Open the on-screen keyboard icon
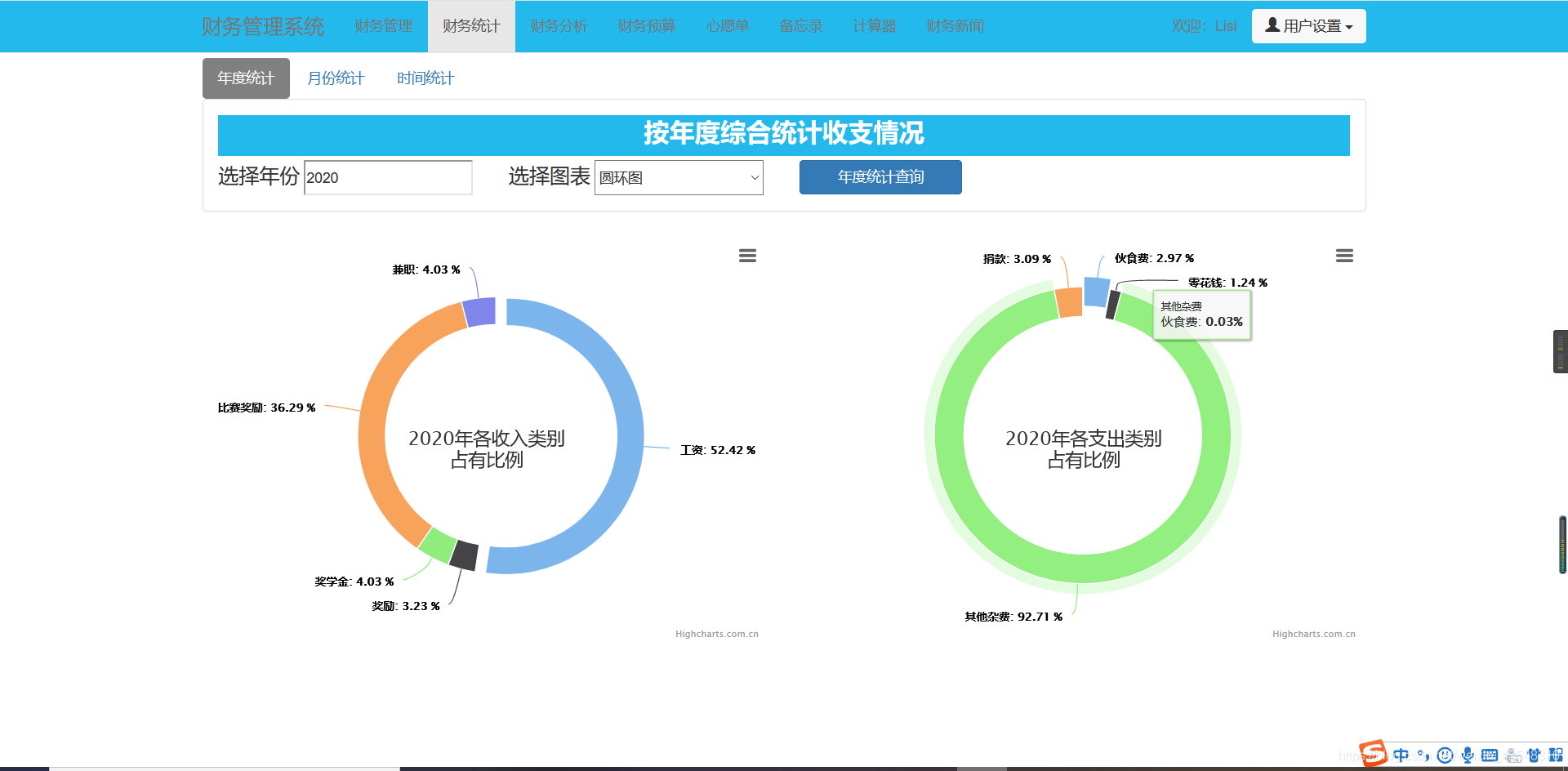1568x771 pixels. point(1489,755)
